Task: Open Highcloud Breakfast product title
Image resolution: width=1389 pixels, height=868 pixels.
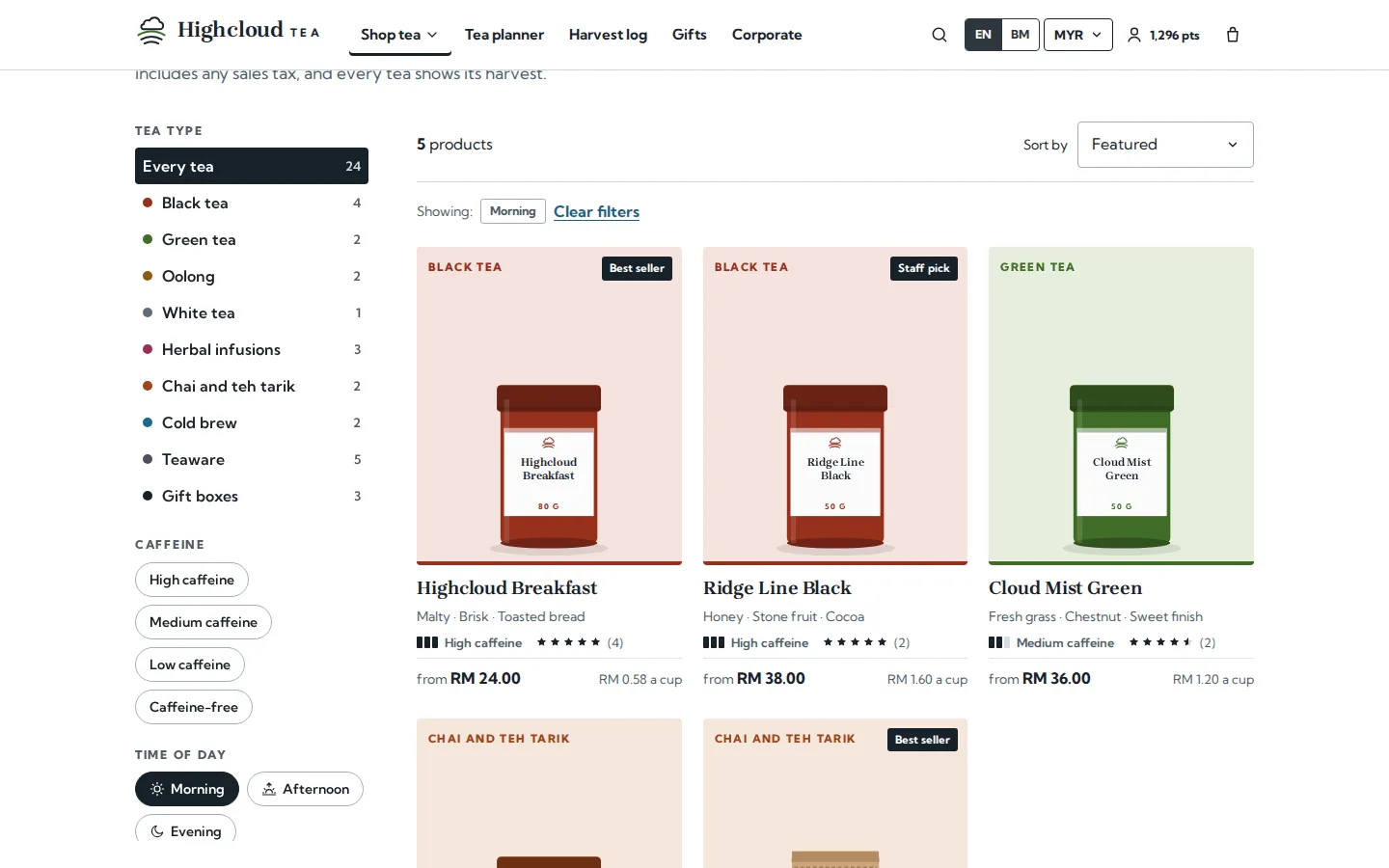Action: click(506, 588)
